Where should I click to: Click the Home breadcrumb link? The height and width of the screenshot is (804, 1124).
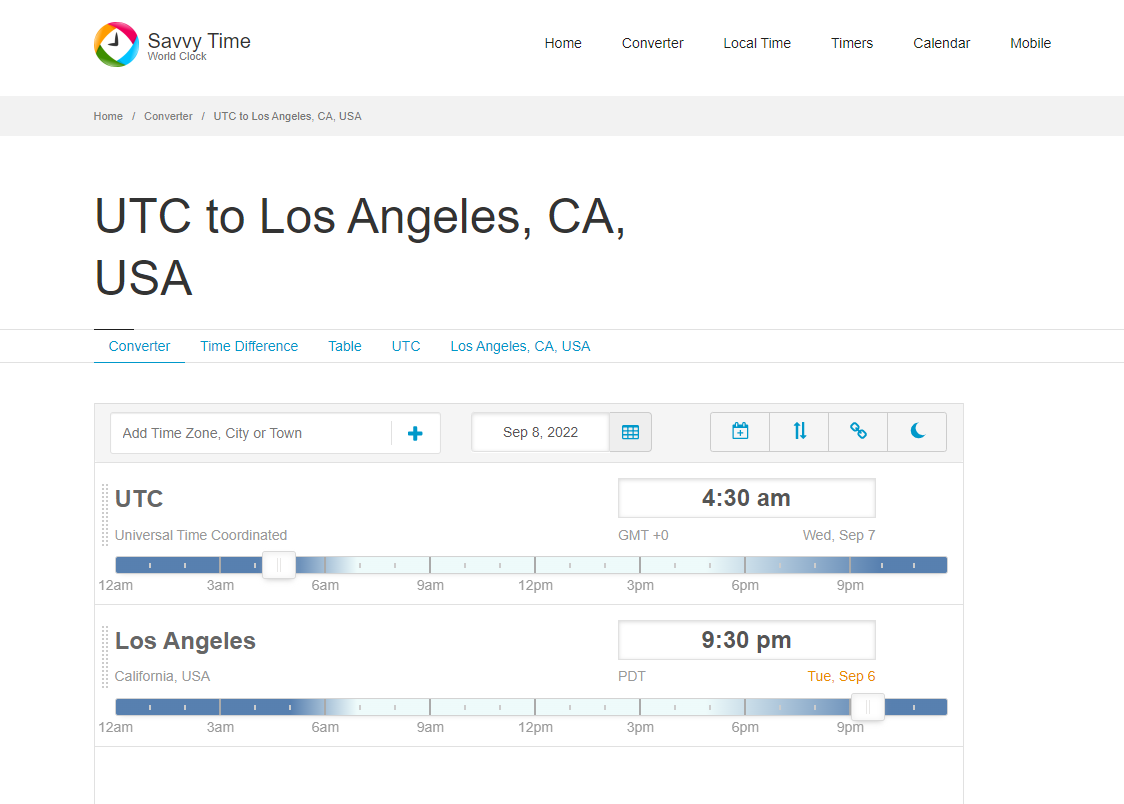[x=108, y=116]
